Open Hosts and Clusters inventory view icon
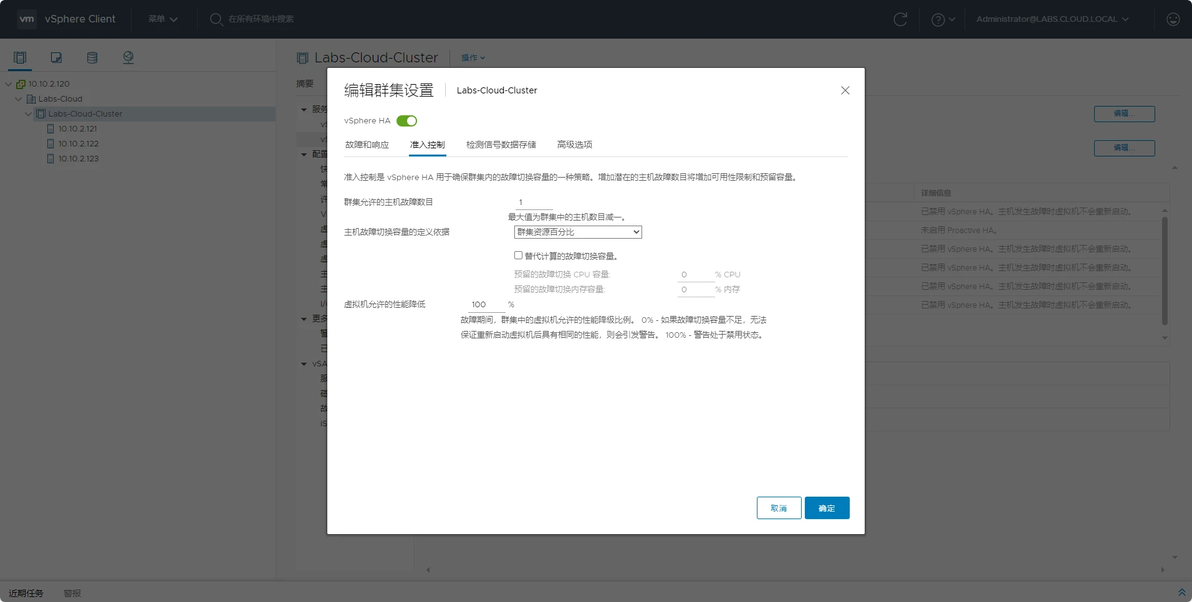1192x602 pixels. [20, 58]
